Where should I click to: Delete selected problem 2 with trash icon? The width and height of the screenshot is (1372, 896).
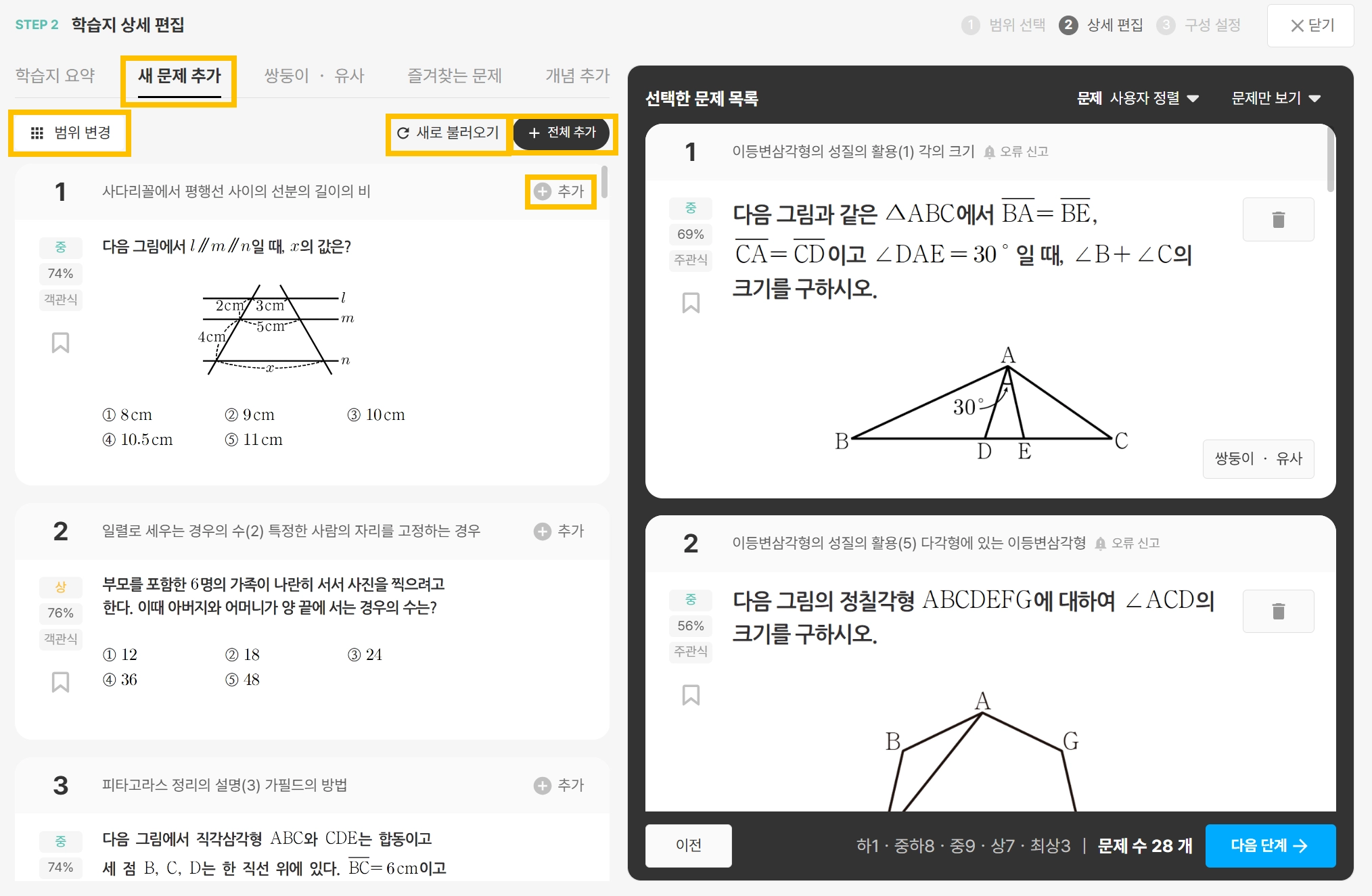point(1278,611)
